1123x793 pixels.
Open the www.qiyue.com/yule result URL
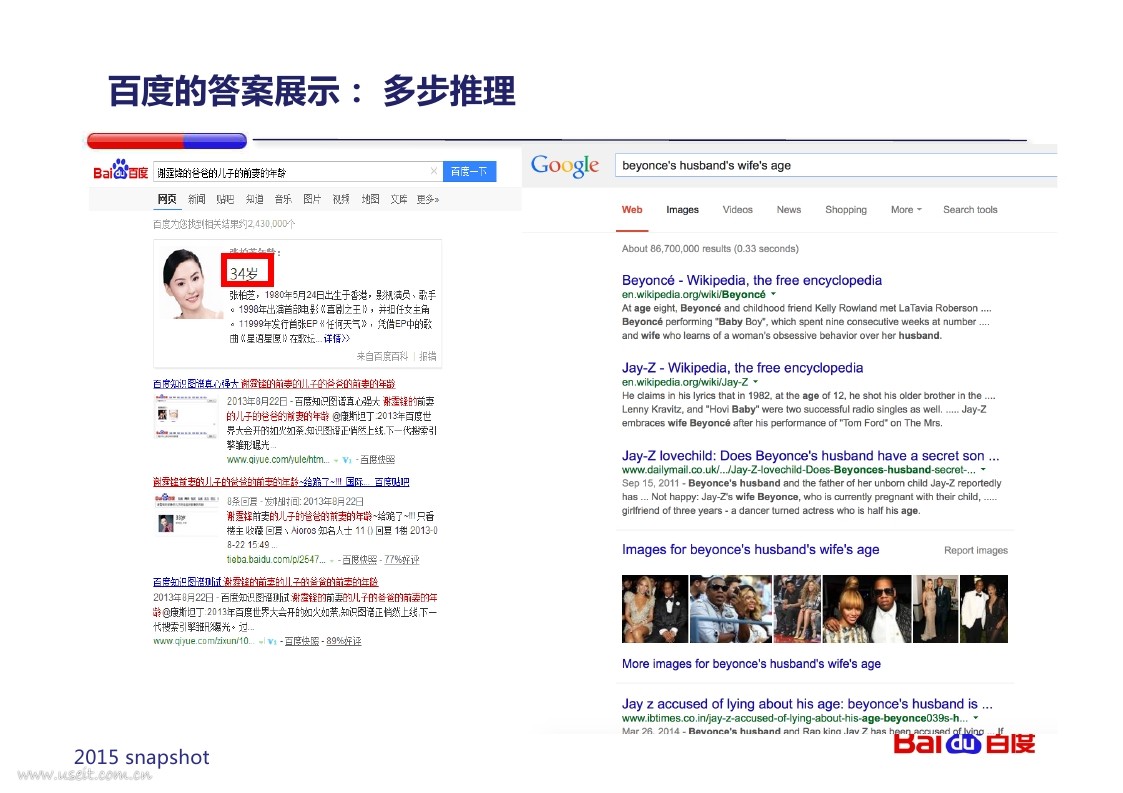278,459
